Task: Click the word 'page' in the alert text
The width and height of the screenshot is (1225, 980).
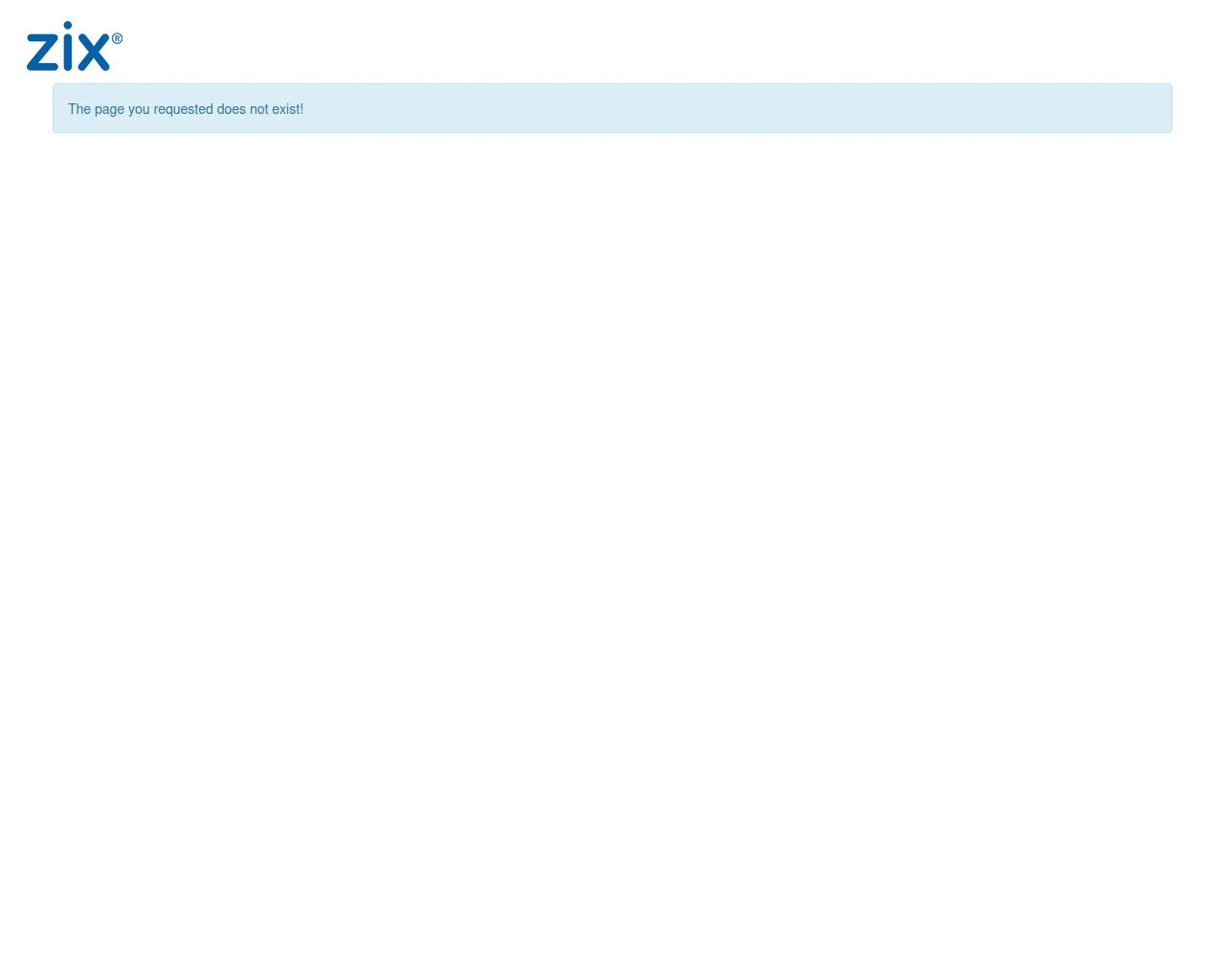Action: click(x=109, y=108)
